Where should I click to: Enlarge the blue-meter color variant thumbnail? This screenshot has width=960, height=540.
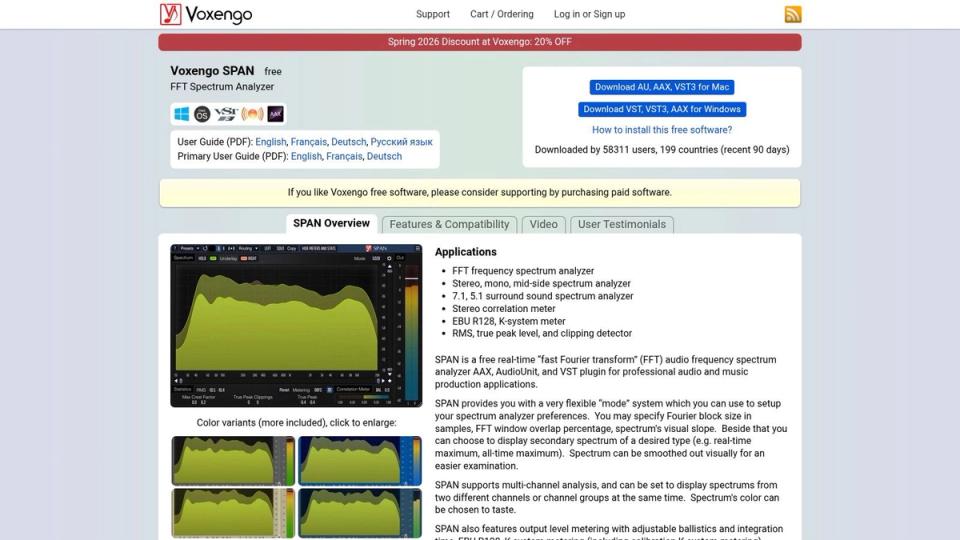coord(360,460)
